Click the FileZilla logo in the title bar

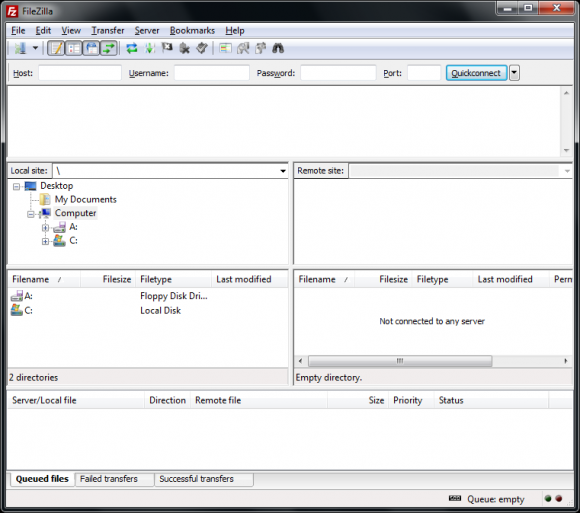[x=12, y=11]
